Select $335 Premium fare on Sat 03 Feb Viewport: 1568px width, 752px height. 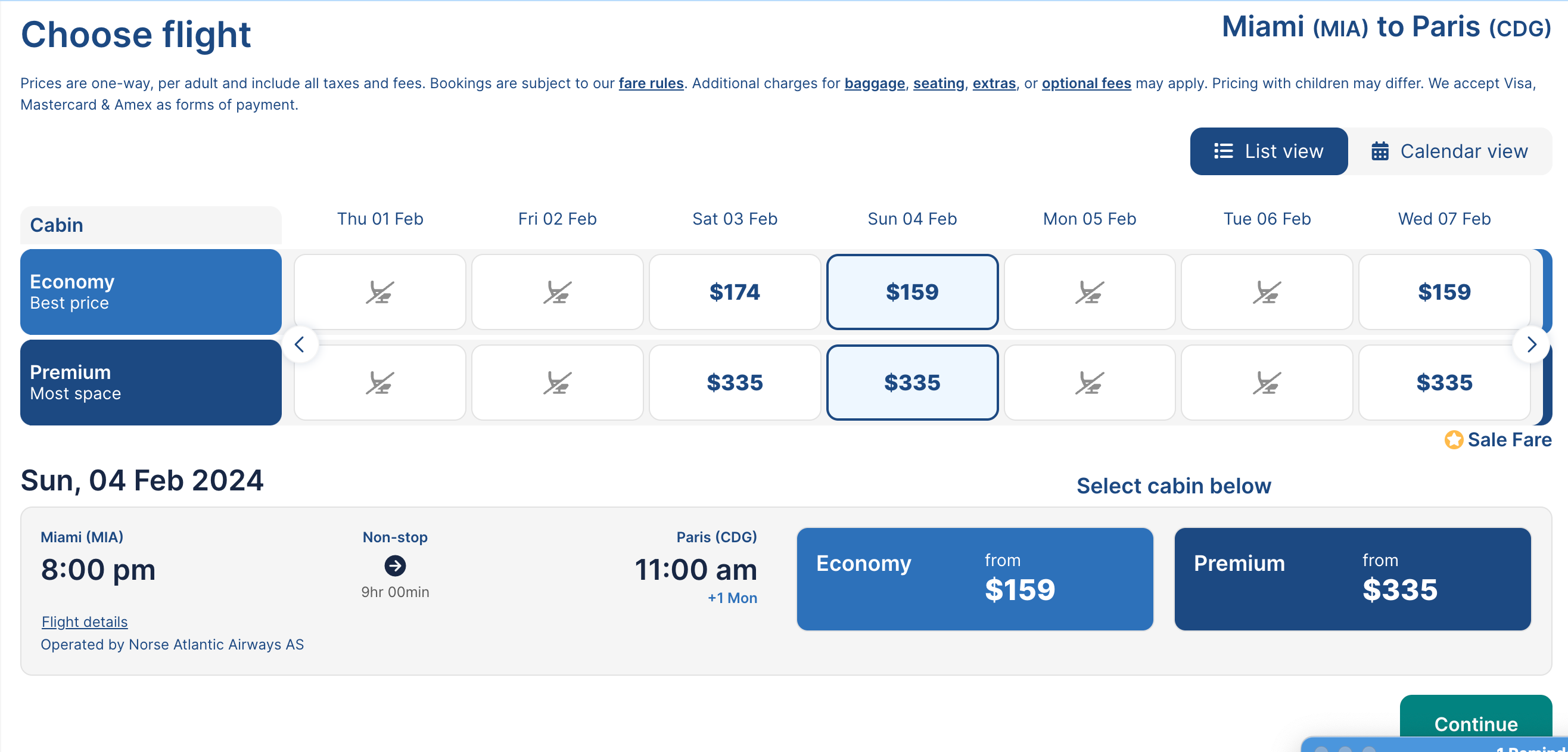[x=735, y=383]
